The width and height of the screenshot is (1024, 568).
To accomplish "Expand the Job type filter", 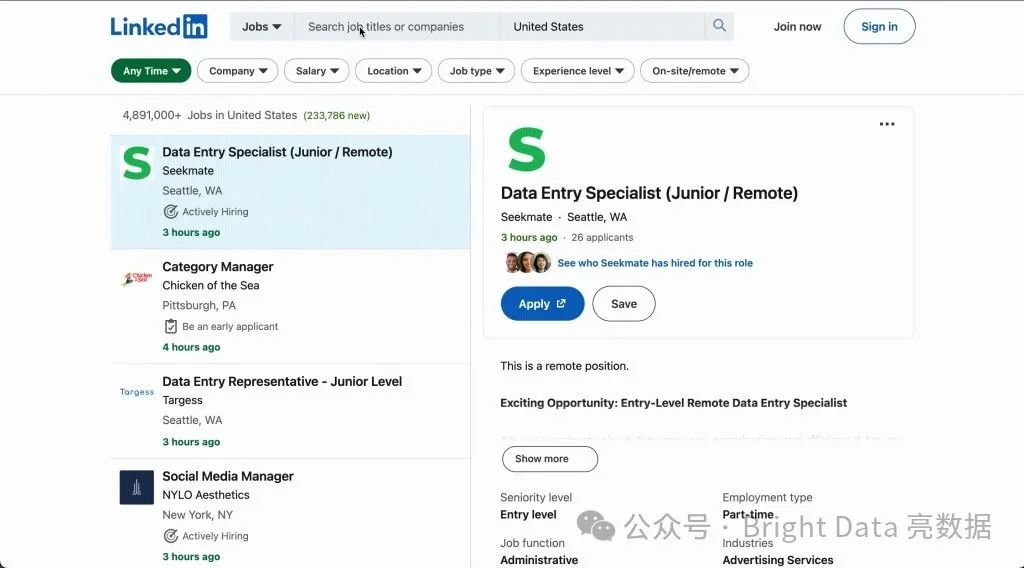I will 477,71.
